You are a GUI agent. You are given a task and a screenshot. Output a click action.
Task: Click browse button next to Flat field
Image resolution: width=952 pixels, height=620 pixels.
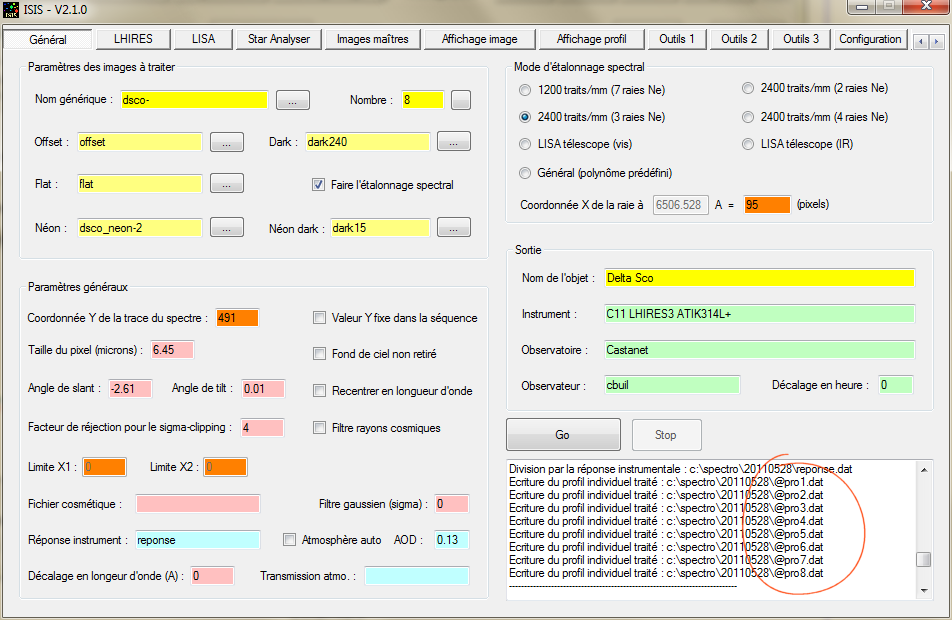[226, 184]
